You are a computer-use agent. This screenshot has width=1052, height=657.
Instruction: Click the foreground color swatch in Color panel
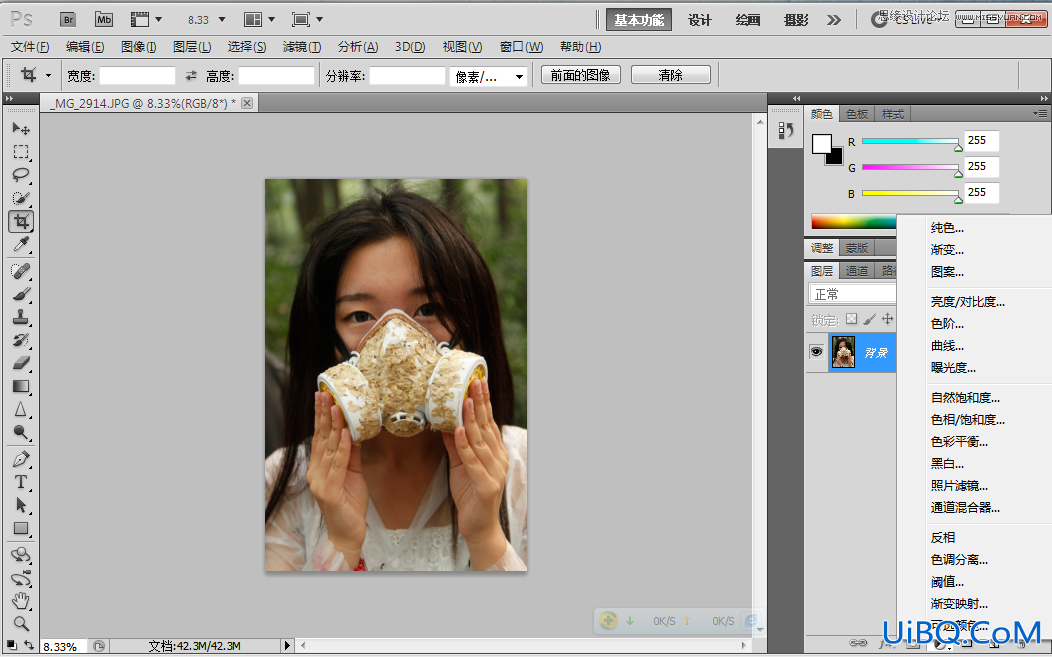822,144
